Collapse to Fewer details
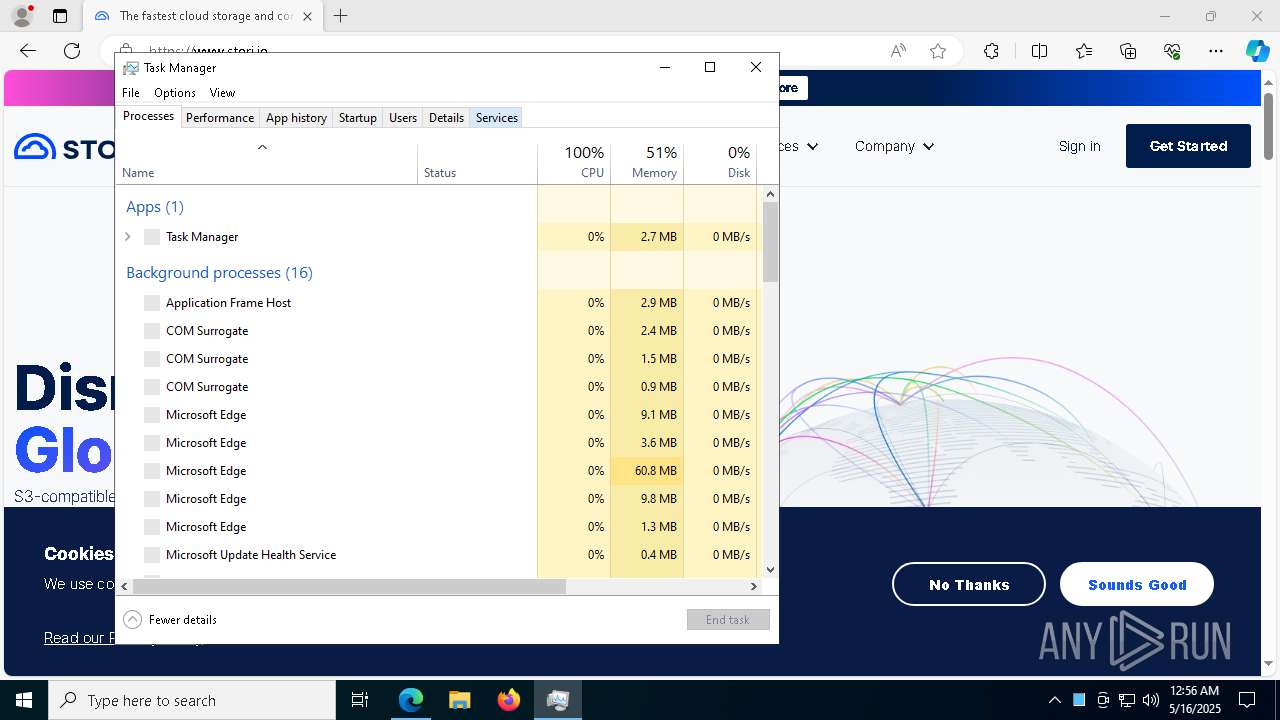The image size is (1280, 720). point(170,620)
